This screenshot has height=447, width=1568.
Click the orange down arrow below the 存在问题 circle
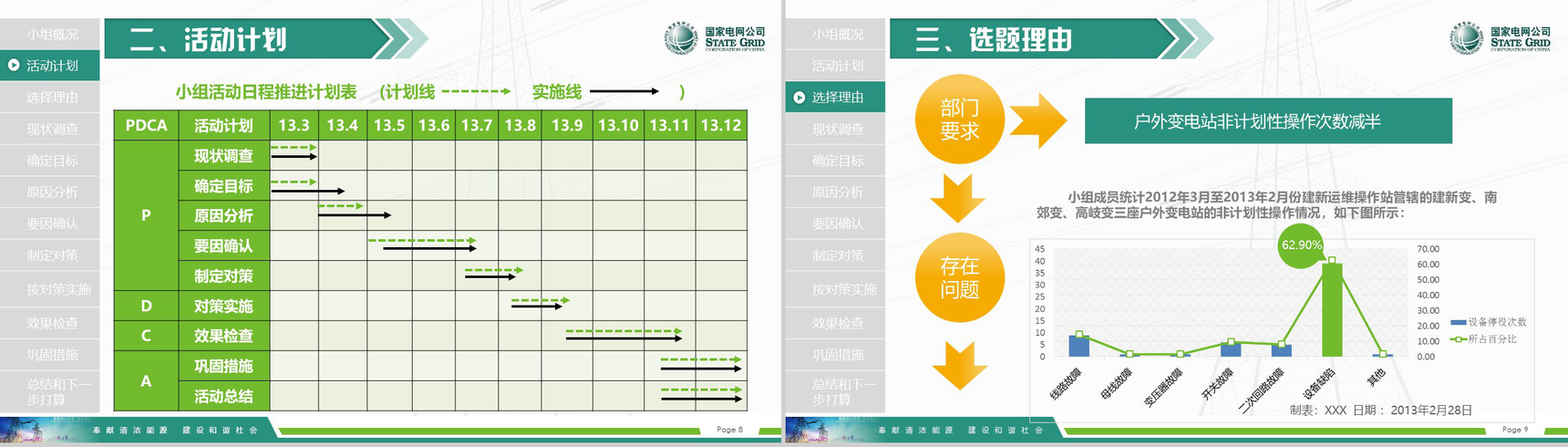960,366
